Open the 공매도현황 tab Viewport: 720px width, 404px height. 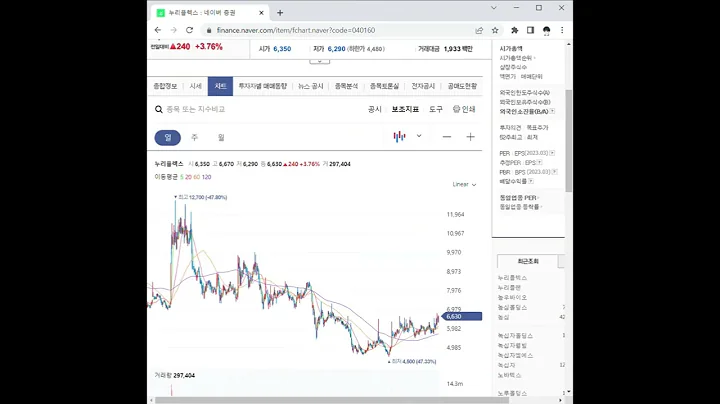point(462,86)
